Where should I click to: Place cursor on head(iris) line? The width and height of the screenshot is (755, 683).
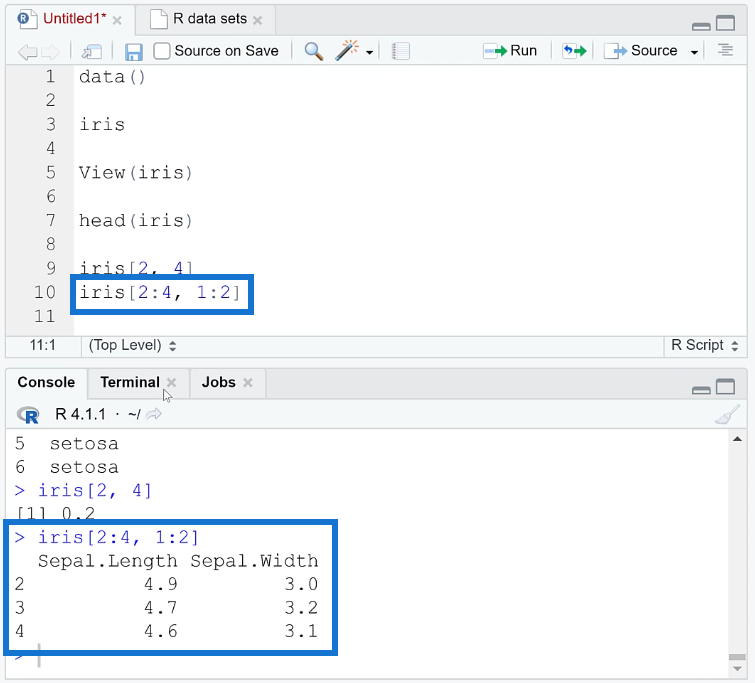[136, 221]
